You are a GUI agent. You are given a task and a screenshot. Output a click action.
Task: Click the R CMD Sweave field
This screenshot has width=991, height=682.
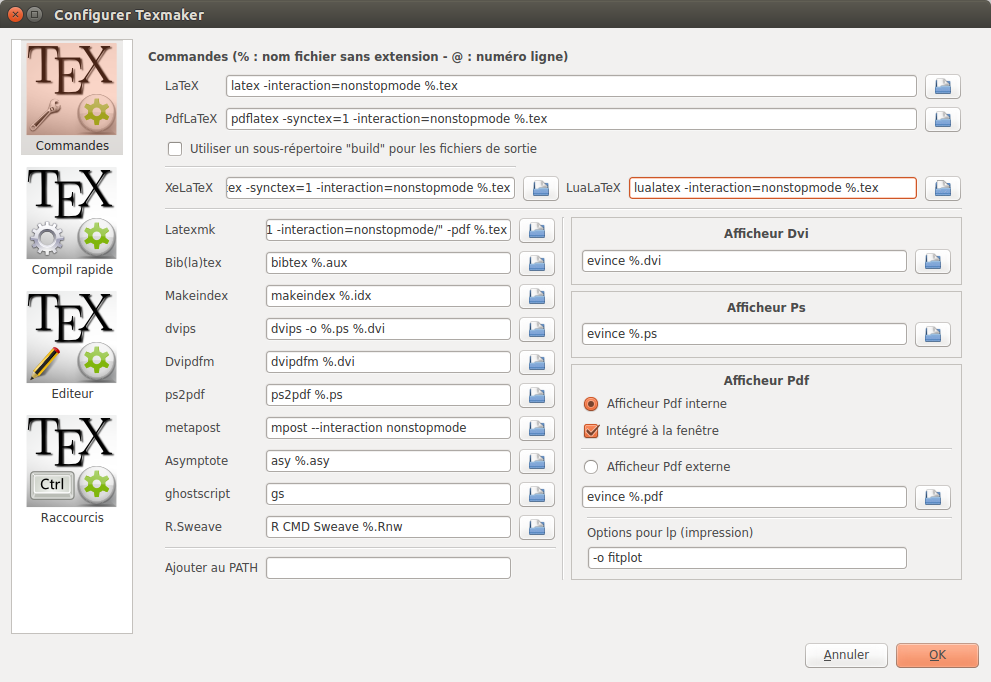pyautogui.click(x=388, y=527)
